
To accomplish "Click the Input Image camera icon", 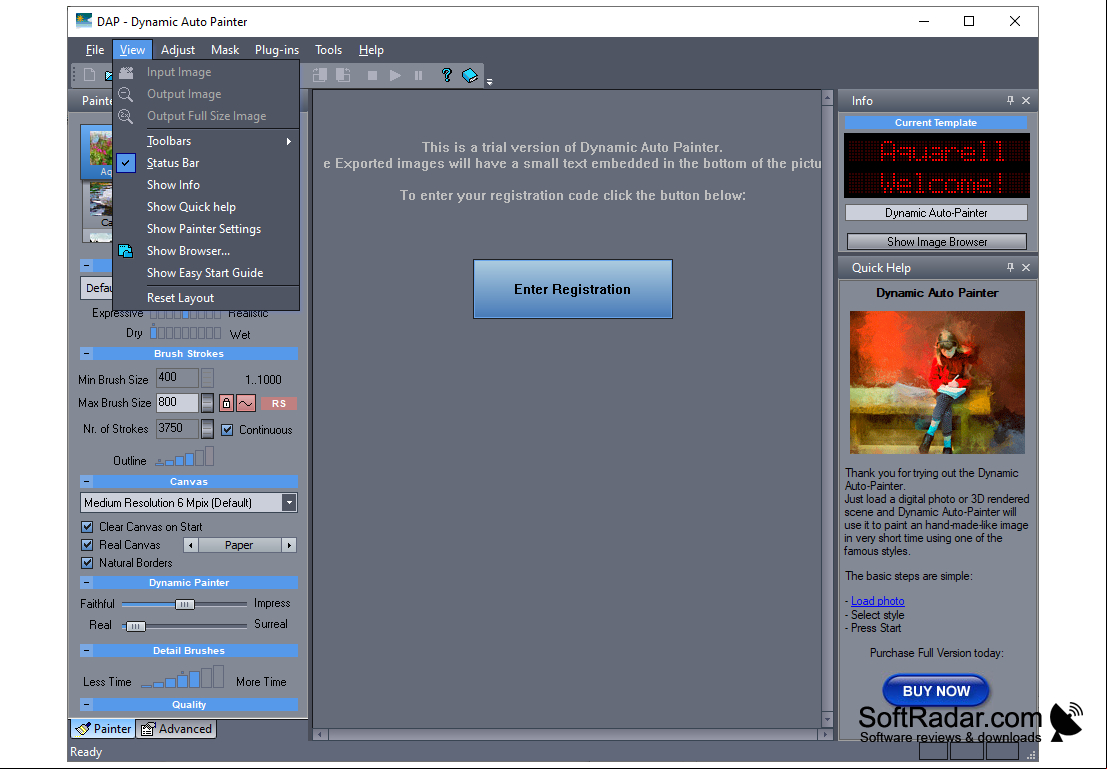I will [x=126, y=72].
